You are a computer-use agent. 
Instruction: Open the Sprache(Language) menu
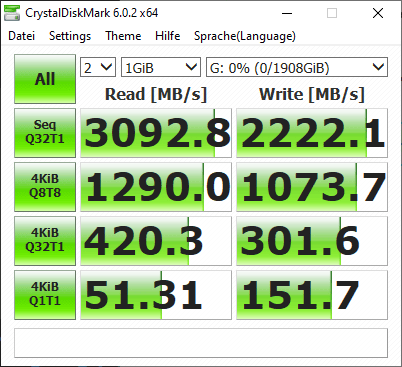[245, 36]
